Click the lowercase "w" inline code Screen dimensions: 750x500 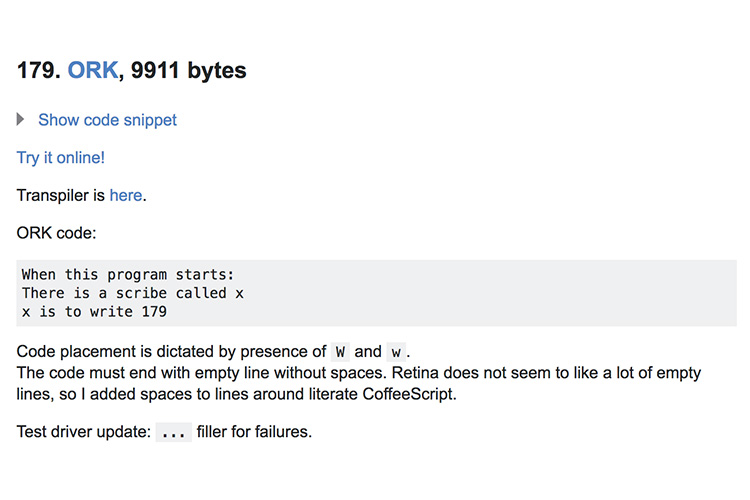(396, 352)
